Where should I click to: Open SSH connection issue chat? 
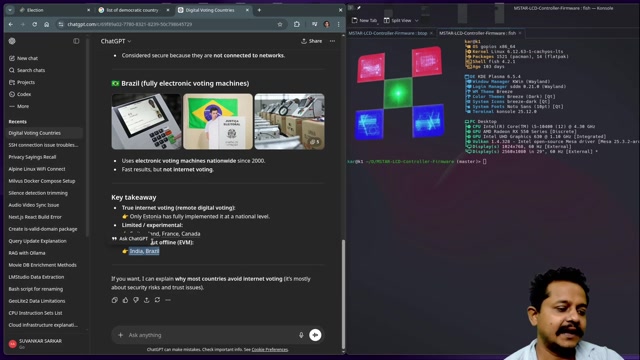coord(43,145)
